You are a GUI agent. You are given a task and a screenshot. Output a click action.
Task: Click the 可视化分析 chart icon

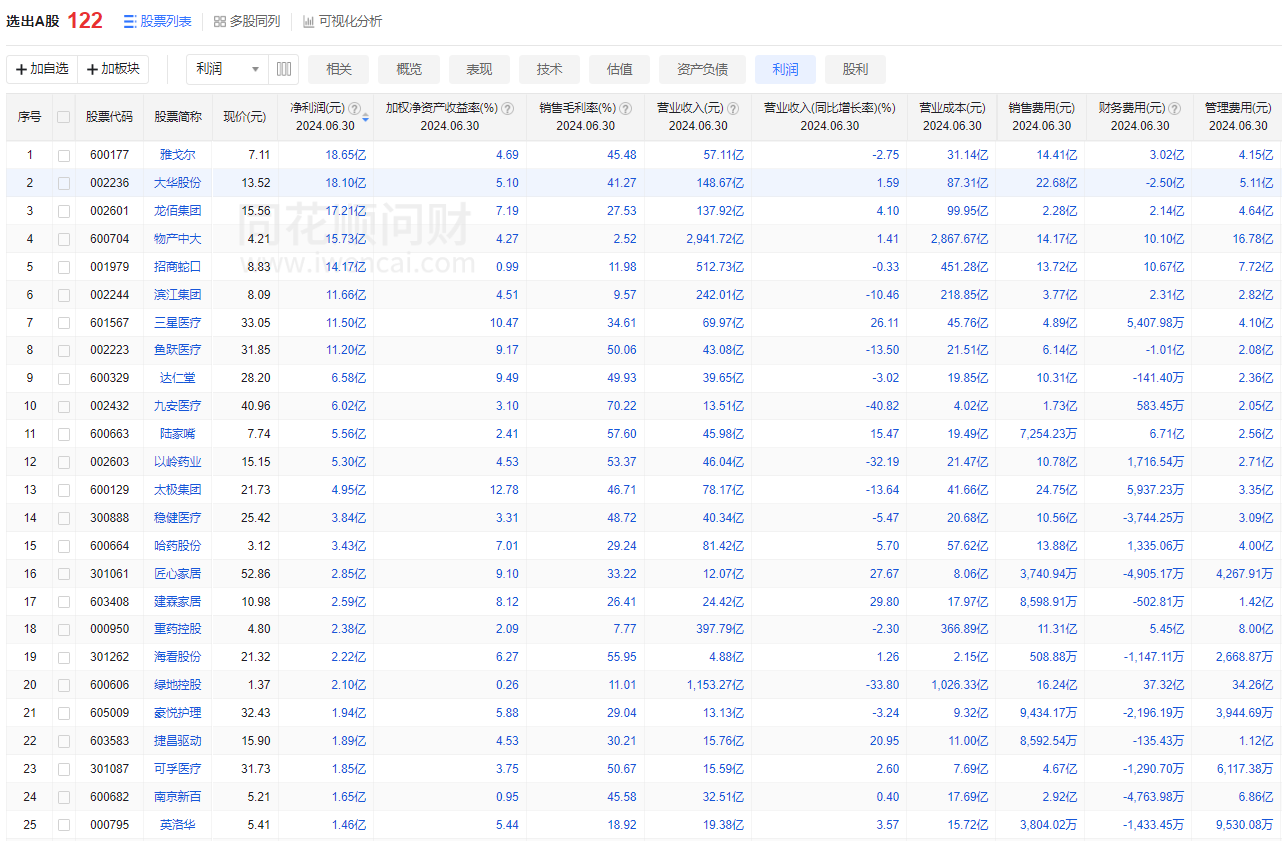309,21
